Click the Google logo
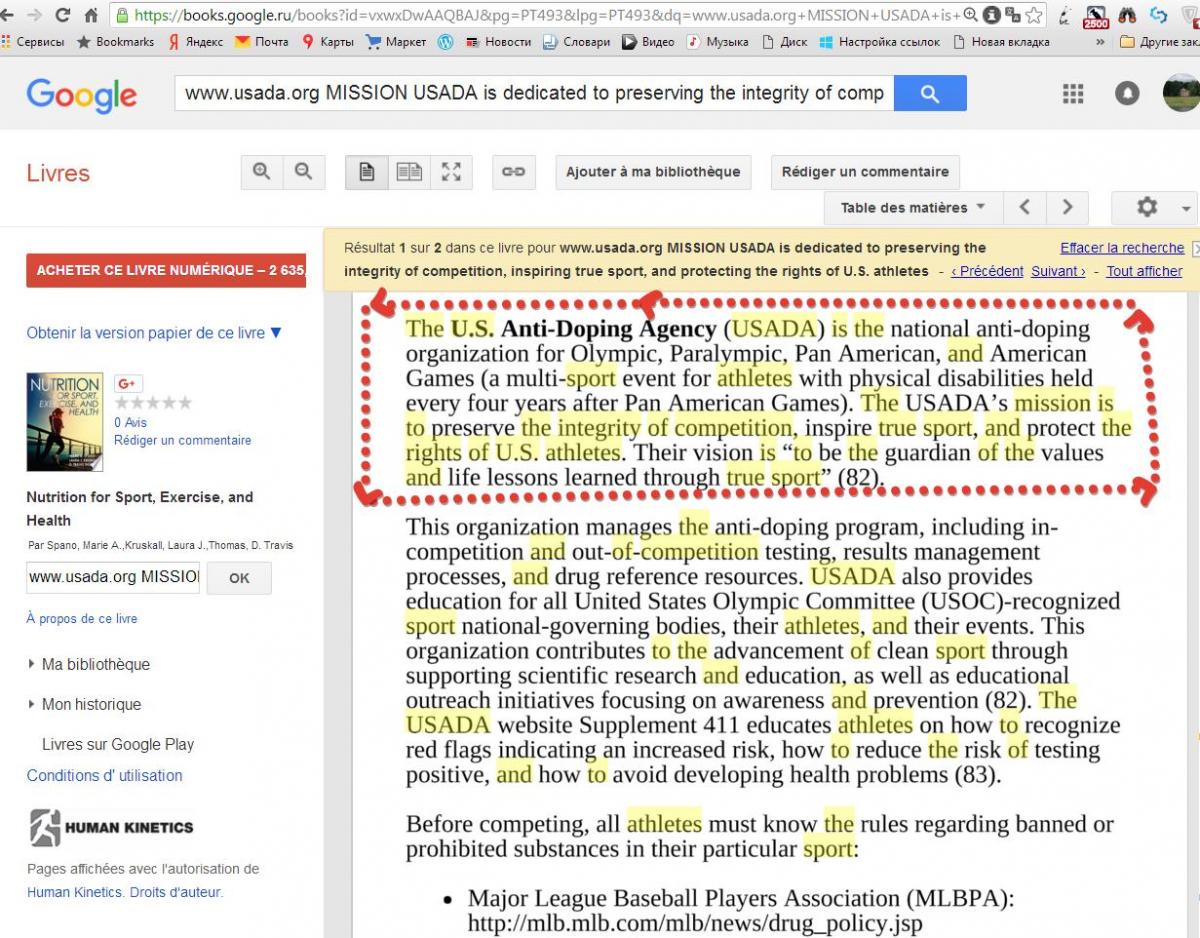This screenshot has width=1200, height=938. click(x=82, y=94)
